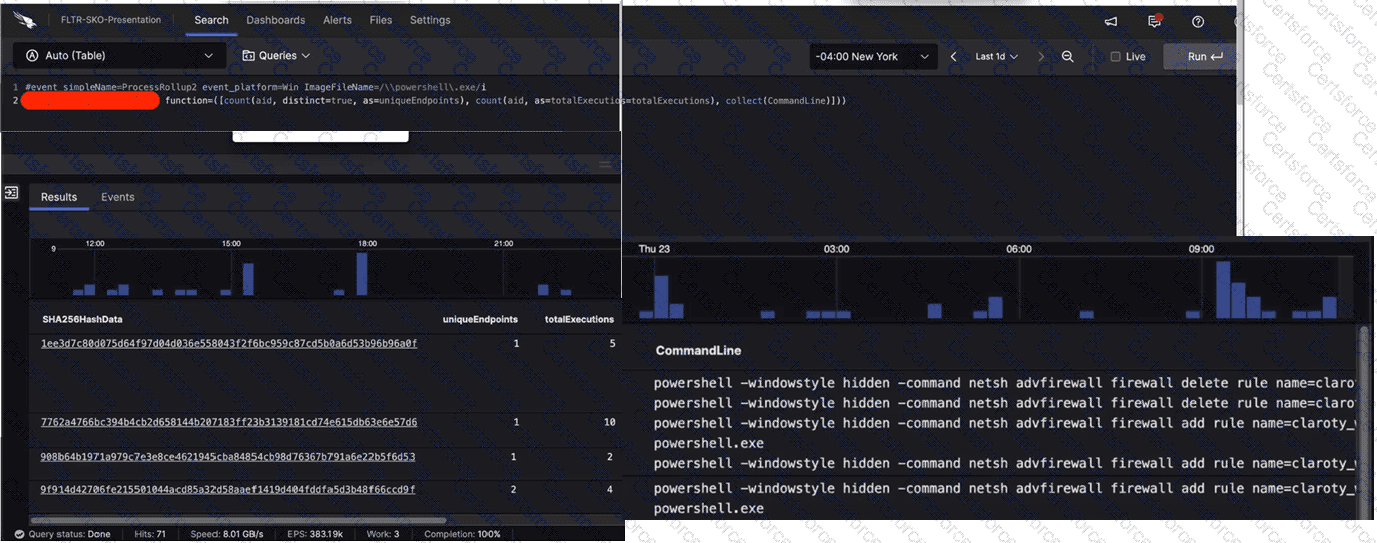The image size is (1377, 543).
Task: Open the Alerts menu item
Action: [x=339, y=20]
